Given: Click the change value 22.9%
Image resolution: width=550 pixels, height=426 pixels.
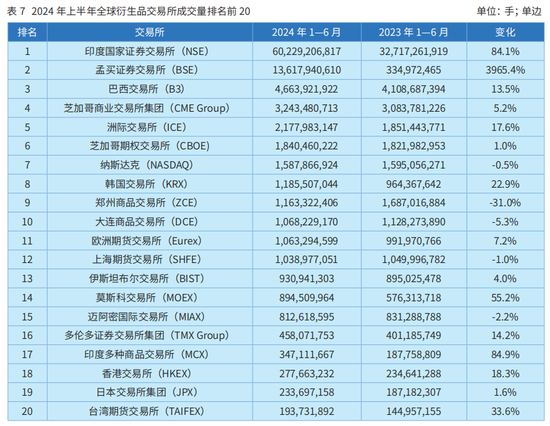Looking at the screenshot, I should pyautogui.click(x=505, y=184).
